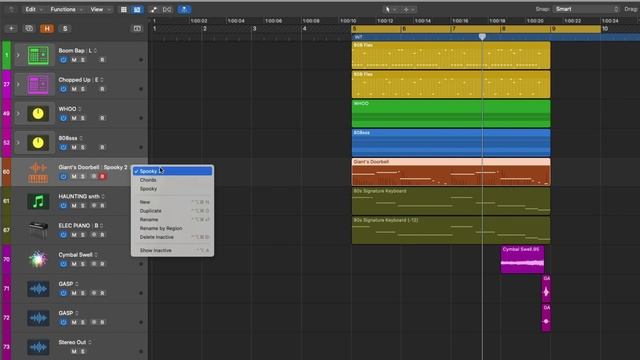Click the HAUNTING snth track name
Viewport: 640px width, 360px height.
coord(79,196)
